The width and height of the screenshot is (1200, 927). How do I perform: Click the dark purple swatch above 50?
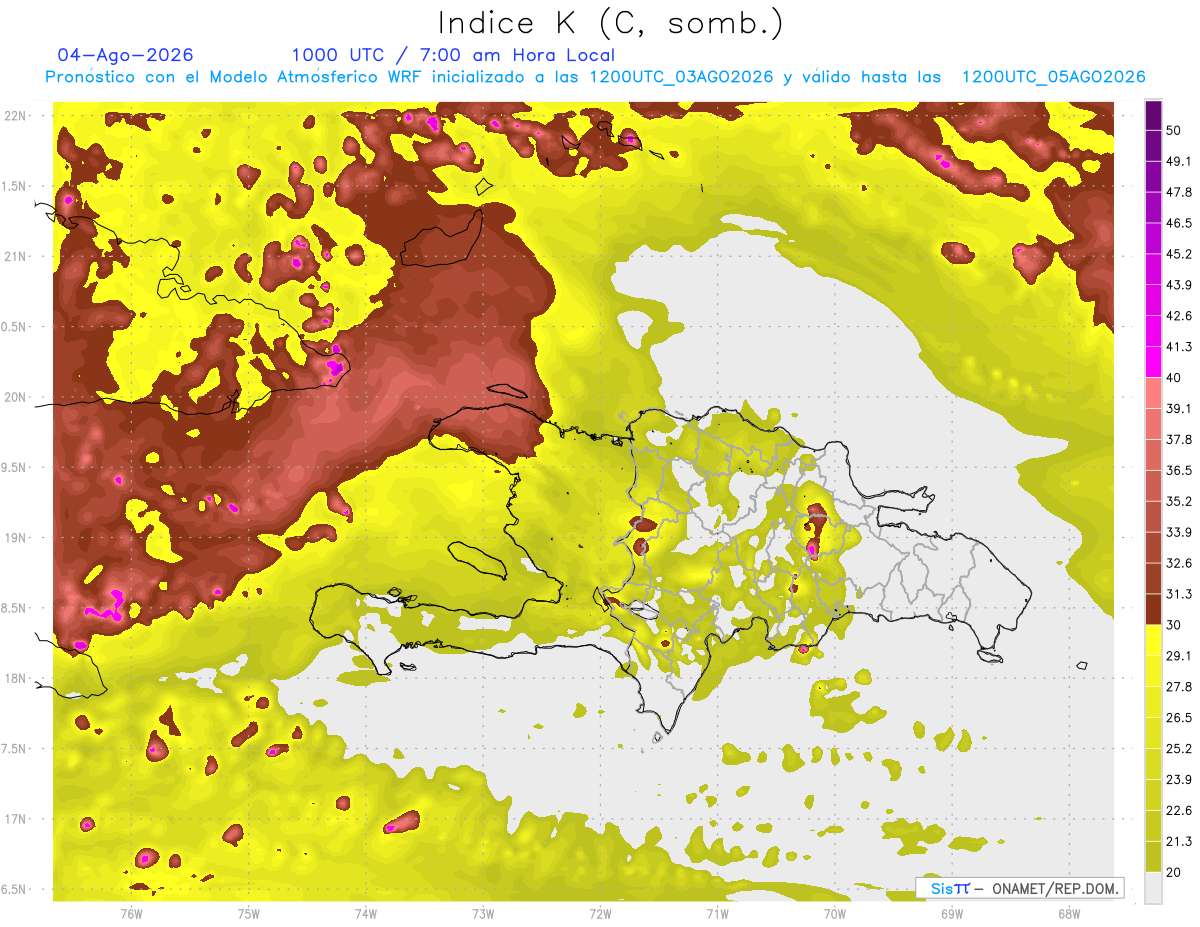point(1153,115)
